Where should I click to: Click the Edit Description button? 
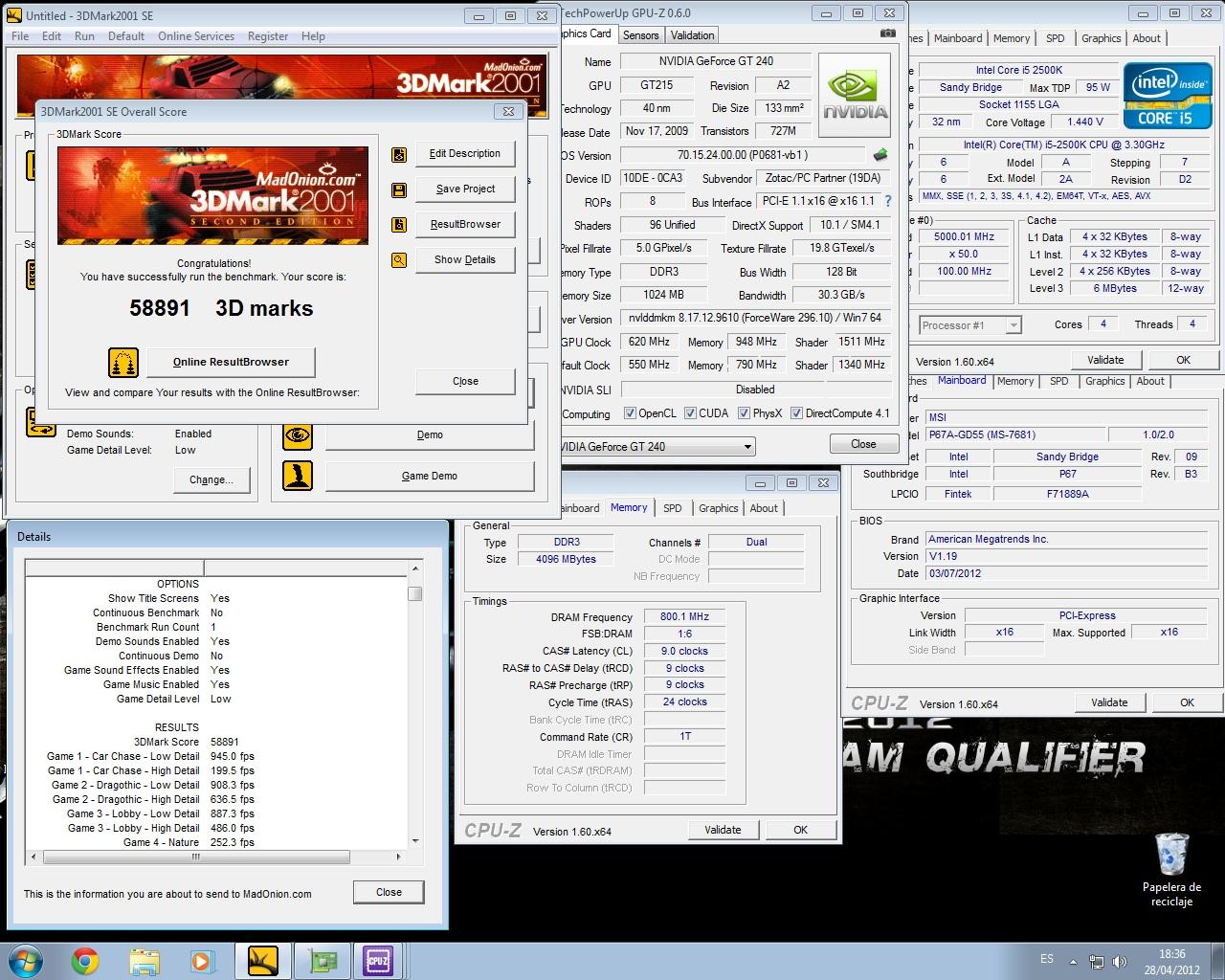point(465,154)
